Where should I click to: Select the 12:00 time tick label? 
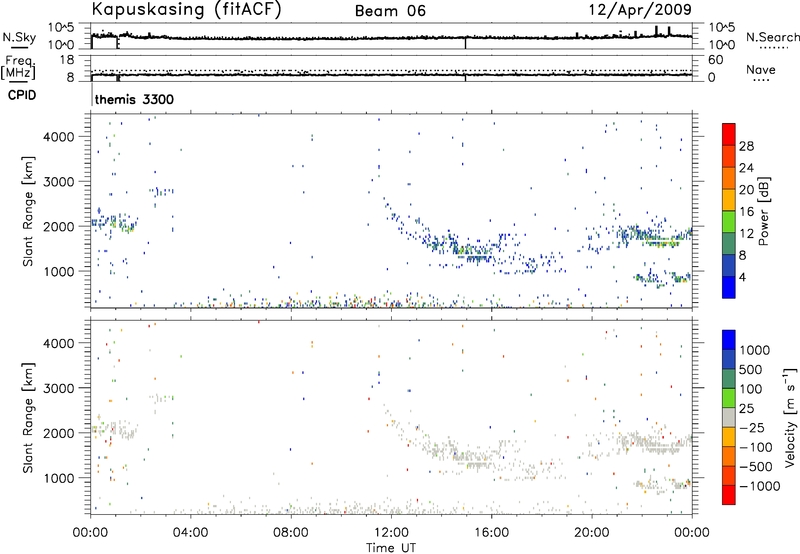pyautogui.click(x=391, y=533)
